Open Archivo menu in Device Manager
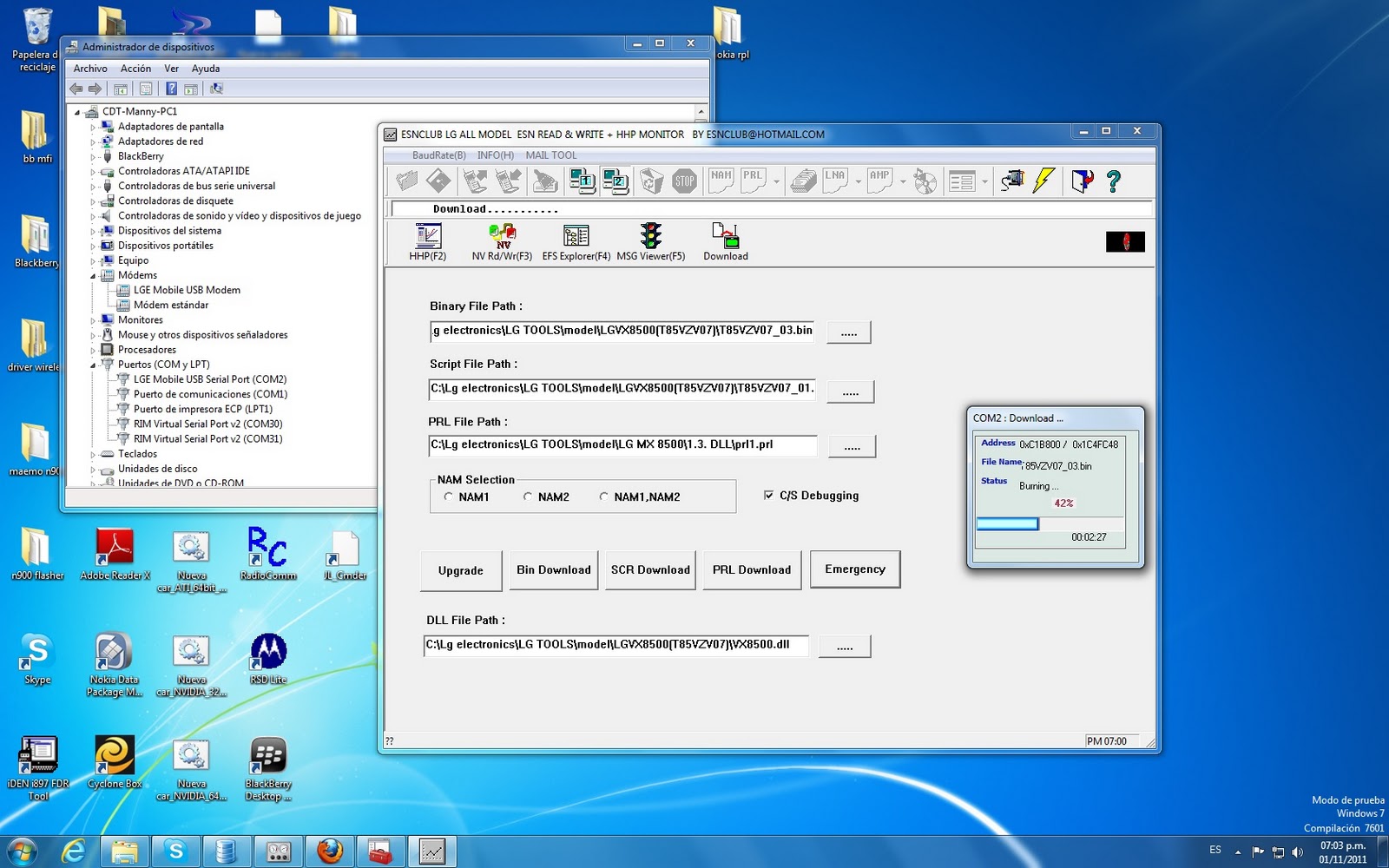The width and height of the screenshot is (1389, 868). point(90,69)
